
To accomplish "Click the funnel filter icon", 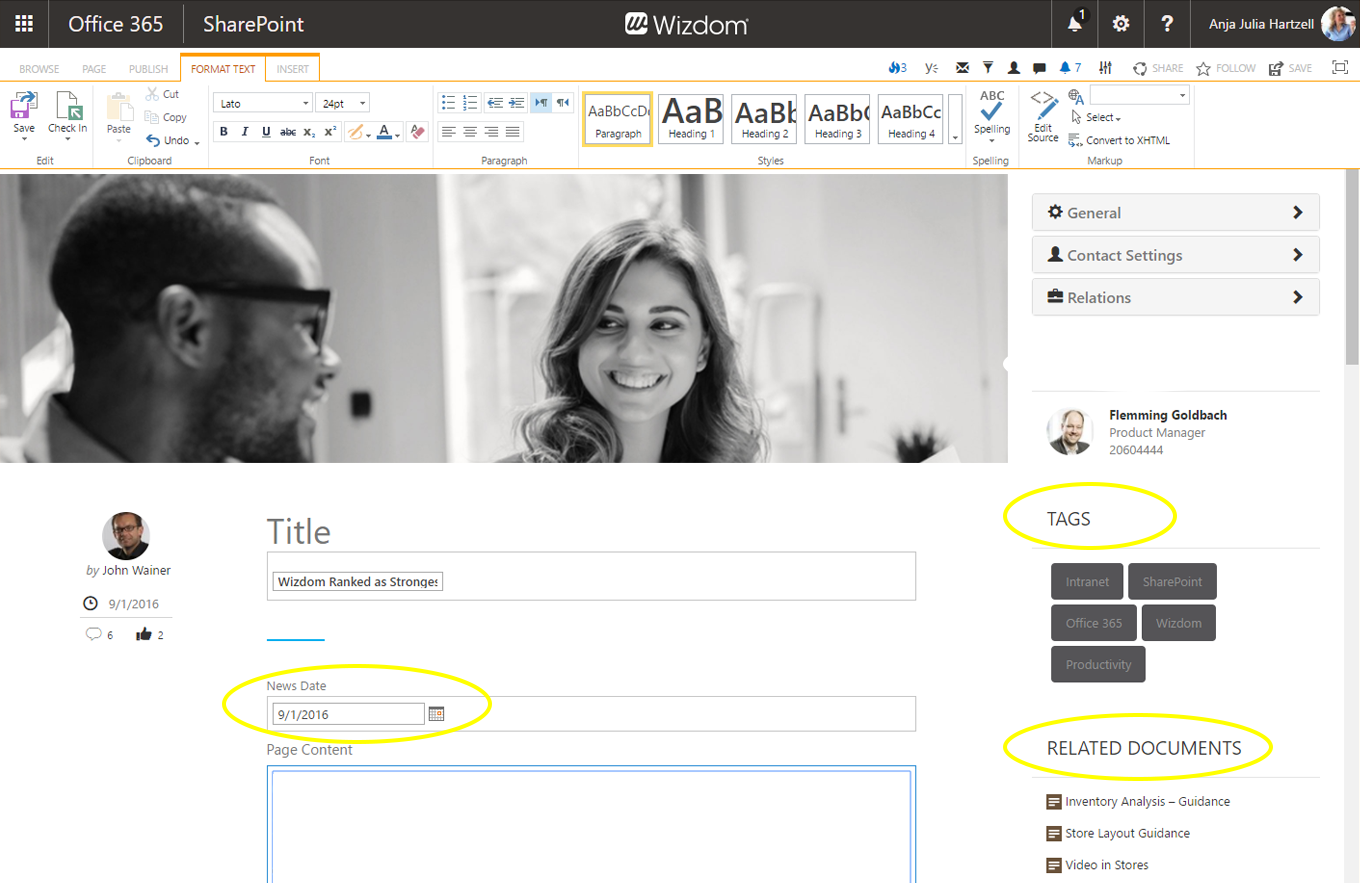I will click(x=988, y=68).
